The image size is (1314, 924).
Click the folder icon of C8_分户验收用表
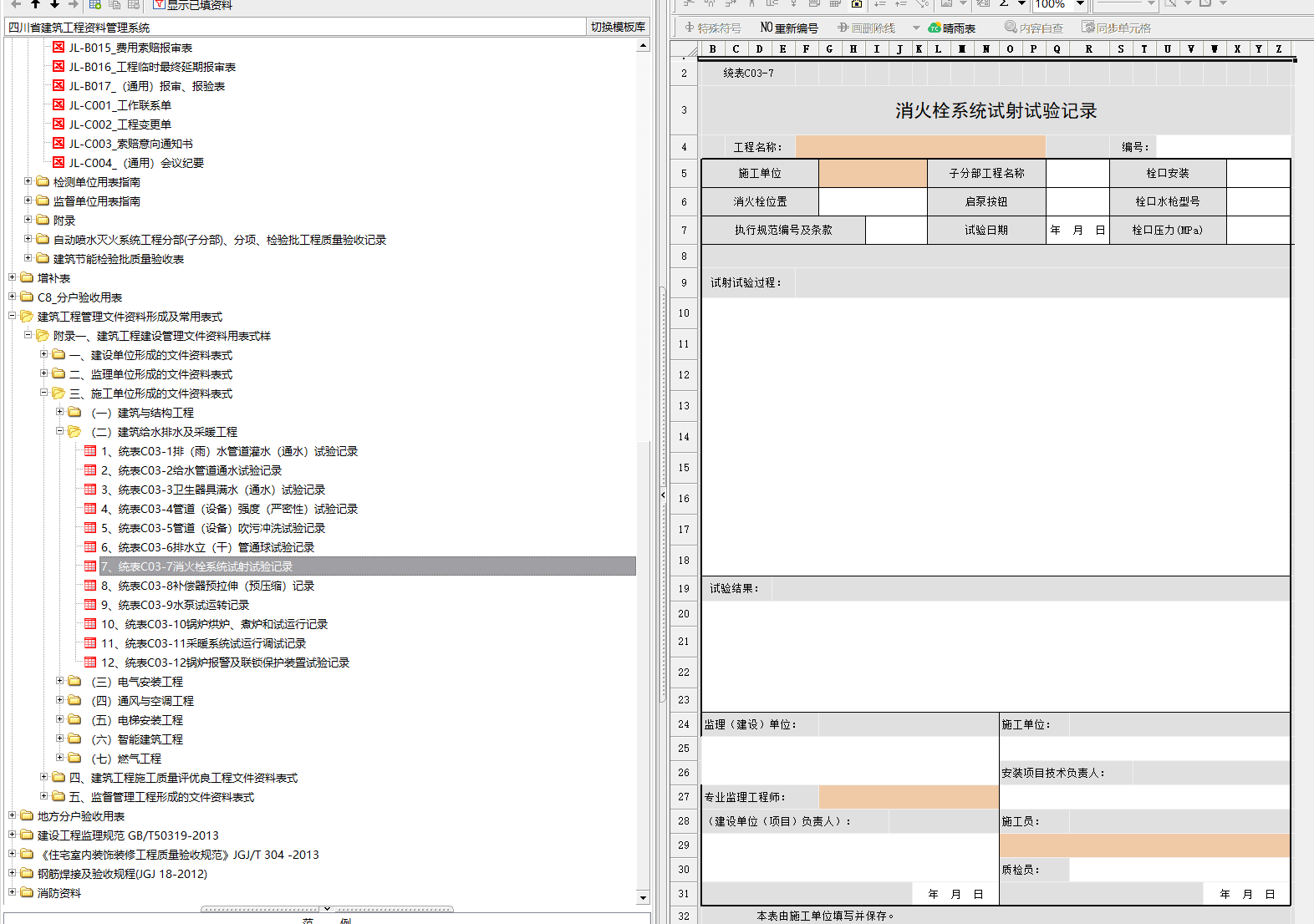27,297
